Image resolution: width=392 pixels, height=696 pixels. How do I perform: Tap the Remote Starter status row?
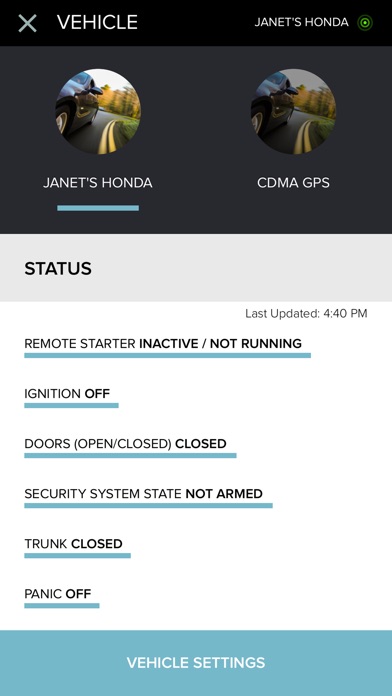pyautogui.click(x=167, y=348)
